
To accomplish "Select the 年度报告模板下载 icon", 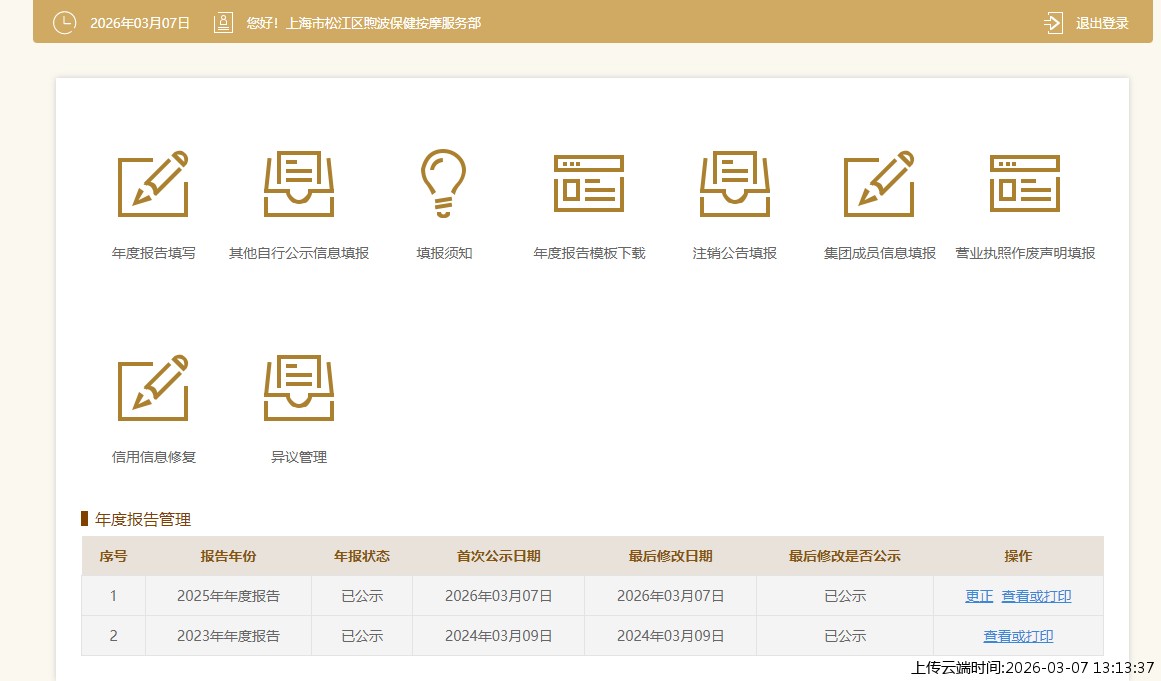I will click(x=589, y=184).
